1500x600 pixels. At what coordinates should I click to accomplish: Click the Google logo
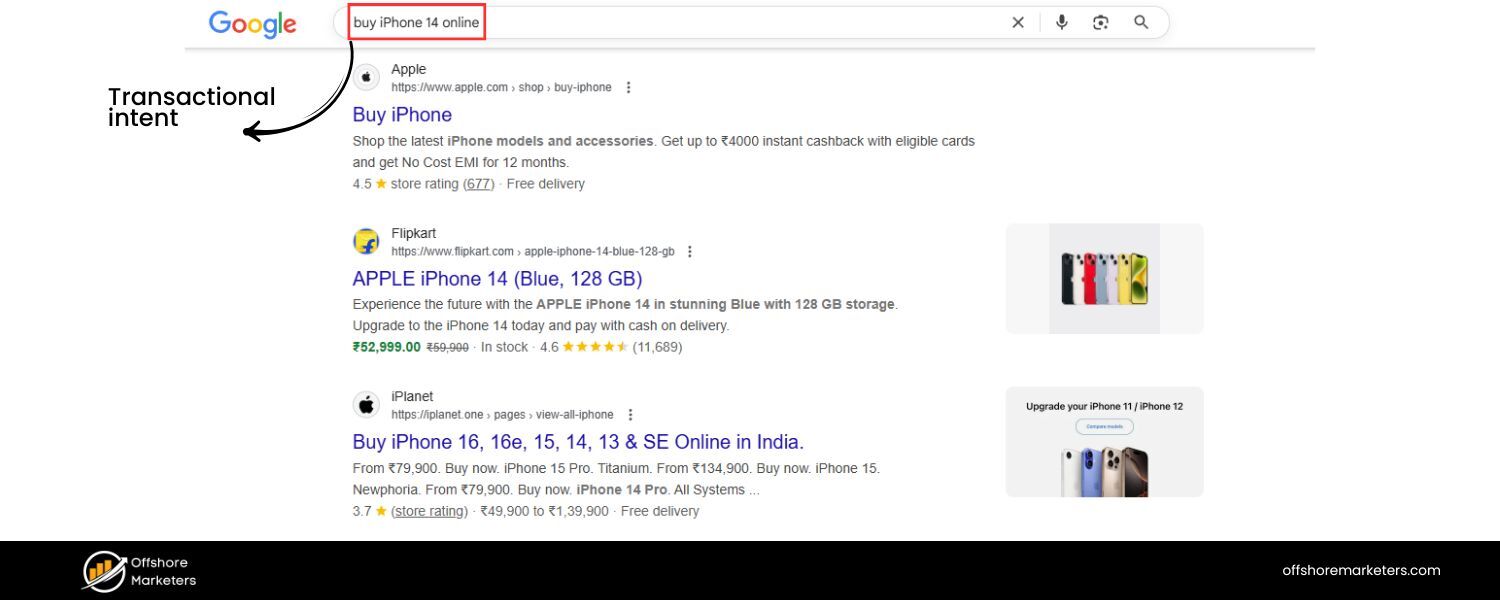(252, 24)
